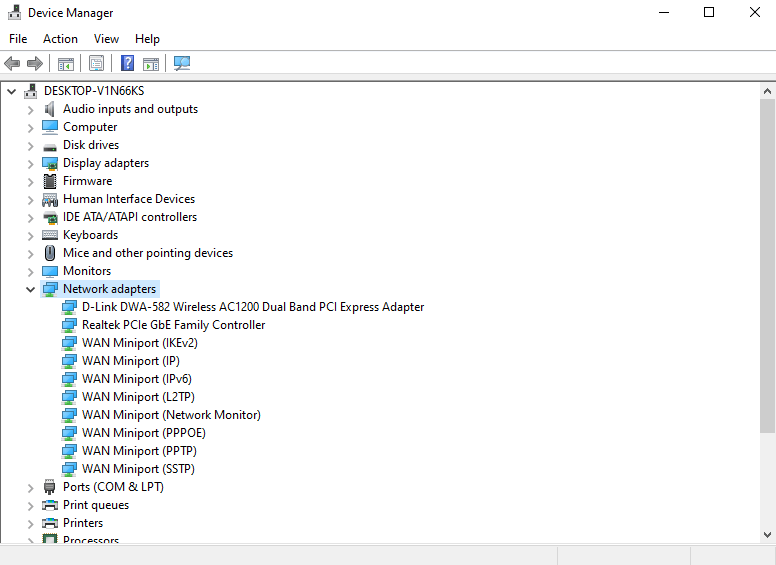This screenshot has height=565, width=776.
Task: Select the Network adapters label
Action: click(109, 289)
